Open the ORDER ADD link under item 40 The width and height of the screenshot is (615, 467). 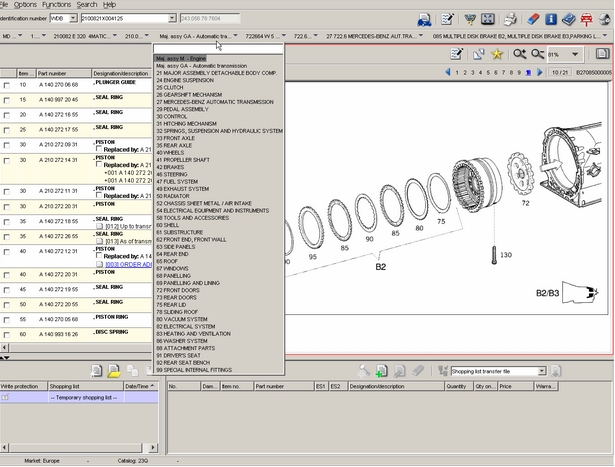point(129,264)
